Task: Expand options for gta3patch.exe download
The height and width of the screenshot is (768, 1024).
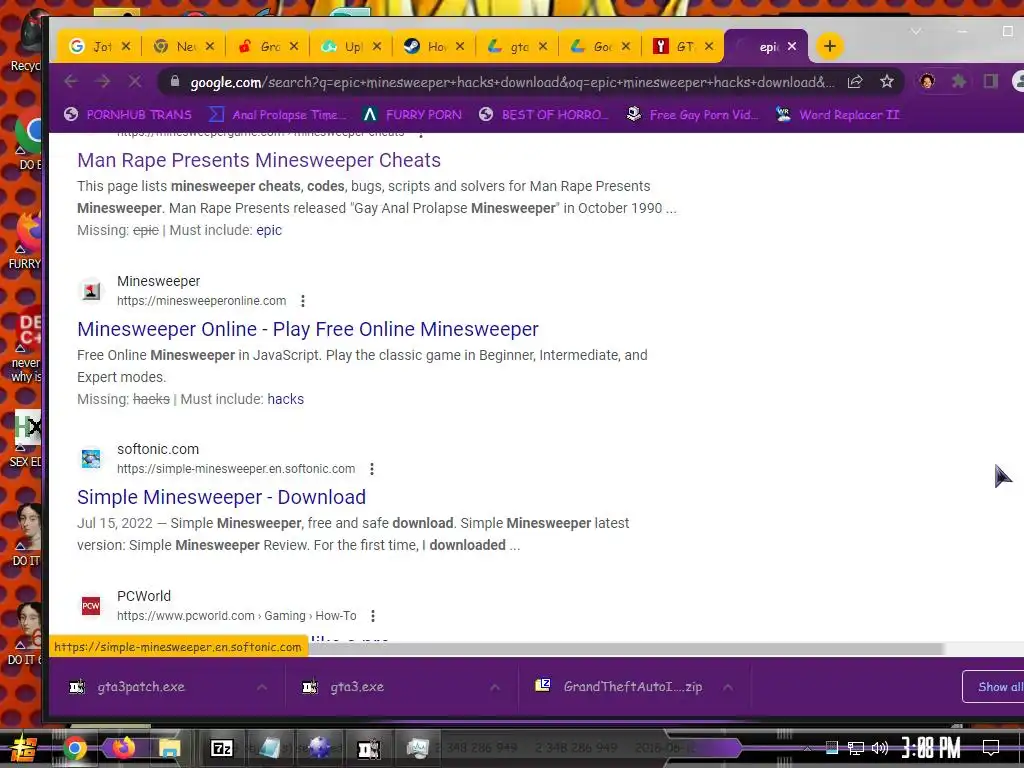Action: (262, 687)
